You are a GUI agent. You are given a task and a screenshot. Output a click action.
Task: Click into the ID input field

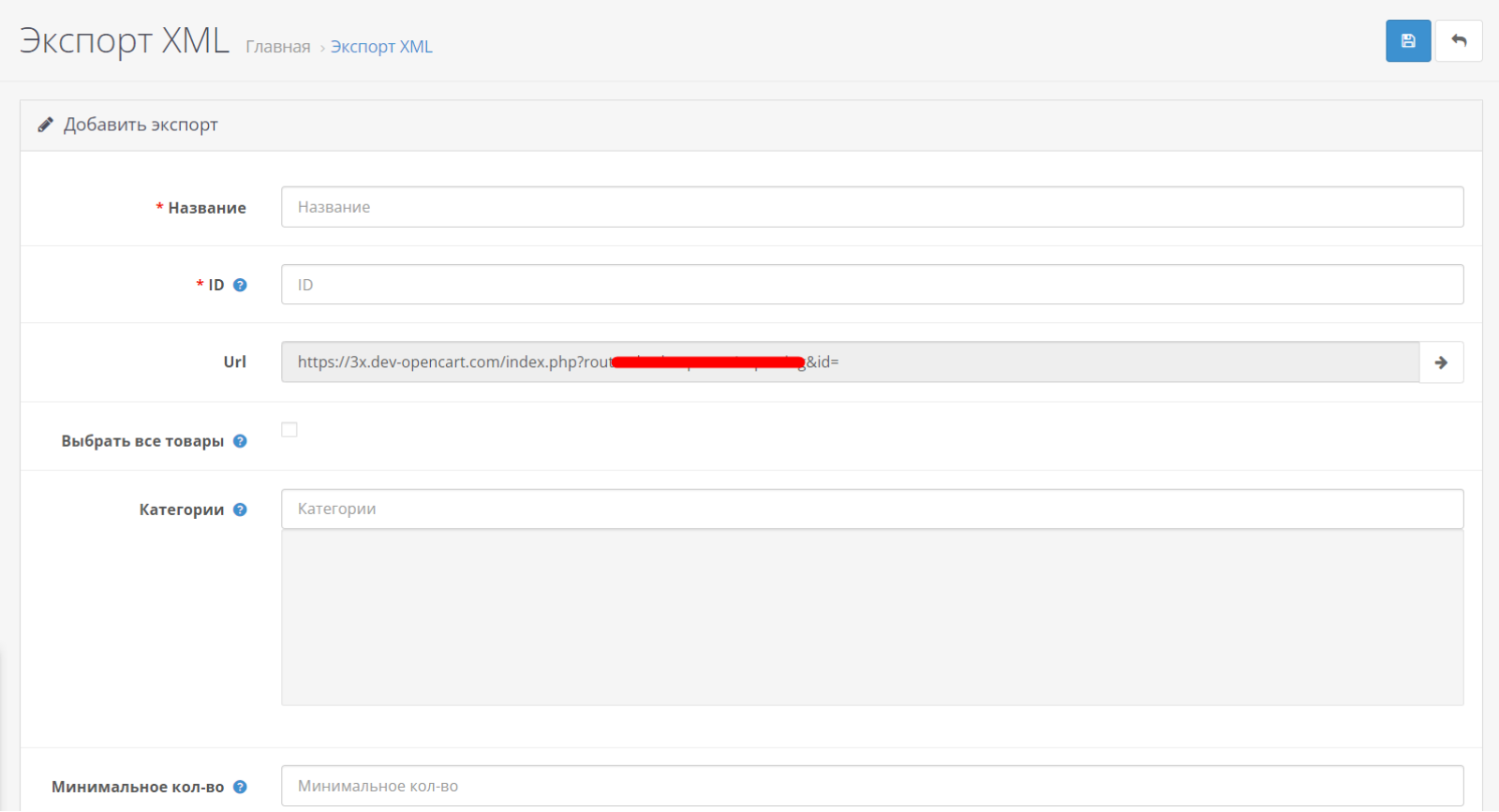point(872,285)
